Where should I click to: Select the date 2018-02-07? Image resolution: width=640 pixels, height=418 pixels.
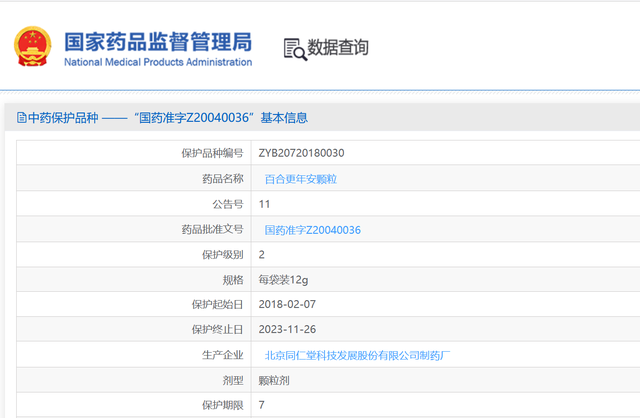[x=287, y=305]
